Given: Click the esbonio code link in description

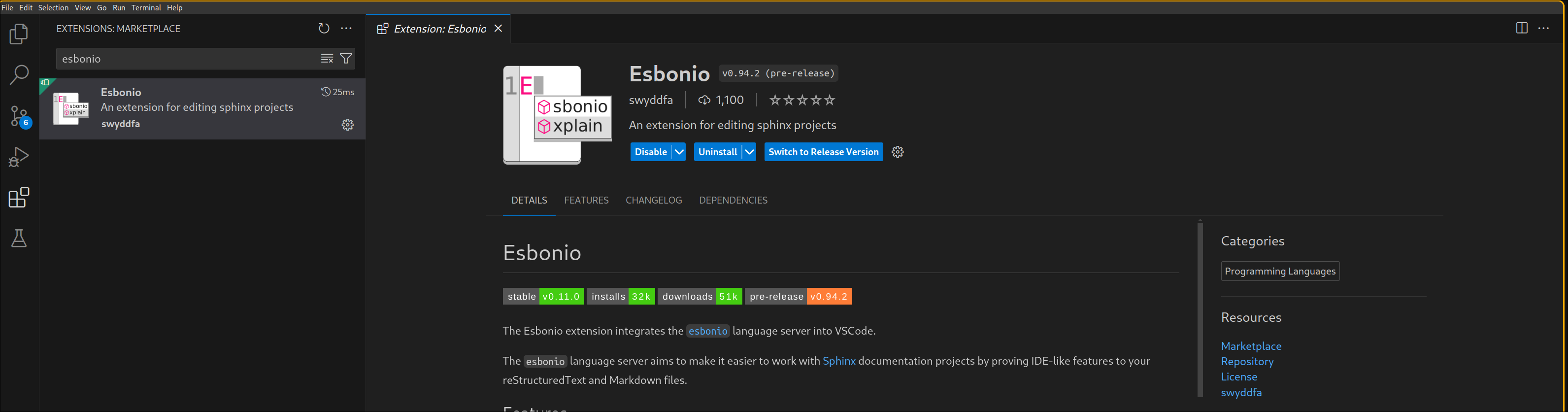Looking at the screenshot, I should coord(707,331).
